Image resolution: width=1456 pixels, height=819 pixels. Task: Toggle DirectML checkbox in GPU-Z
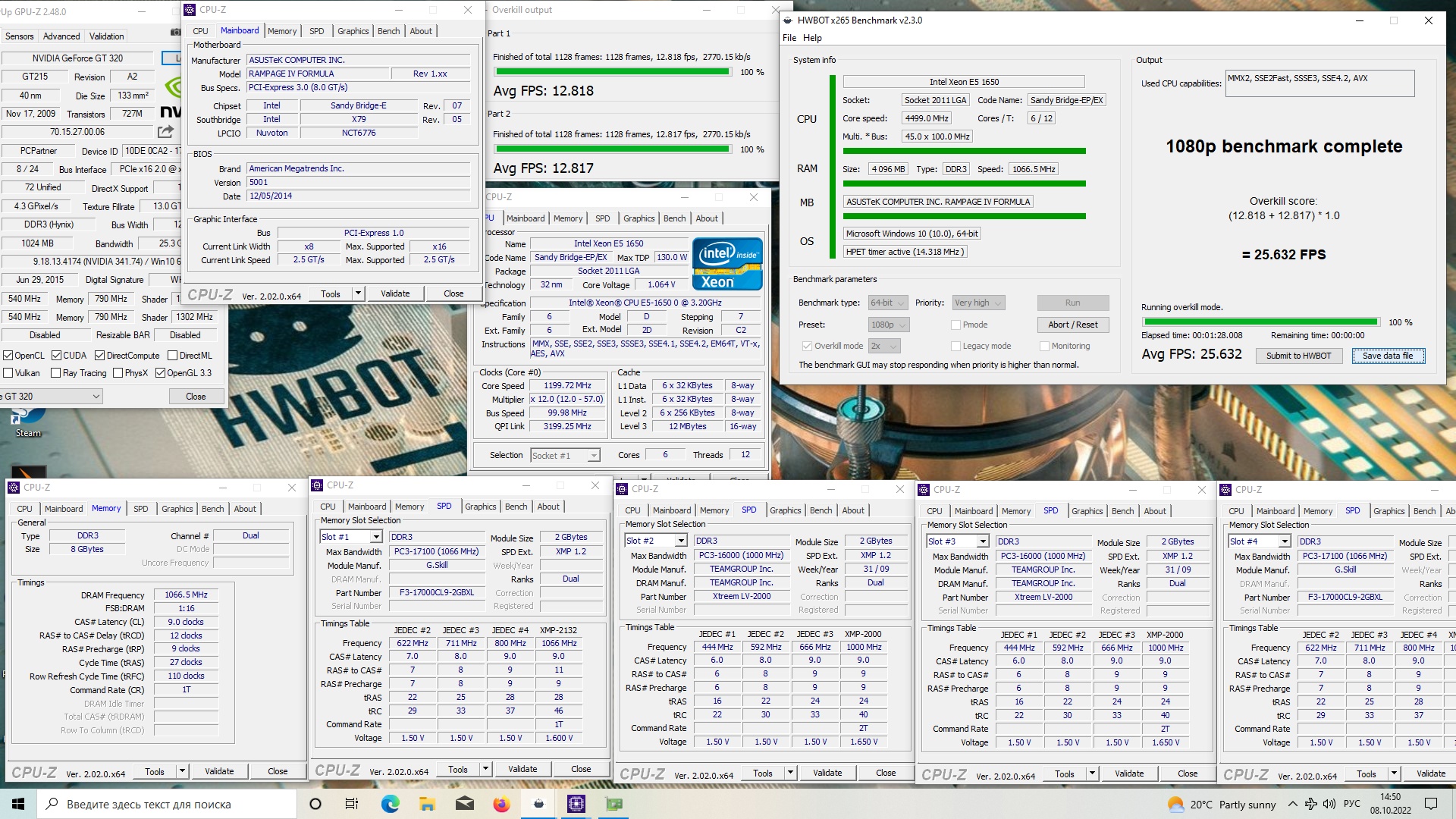coord(172,355)
